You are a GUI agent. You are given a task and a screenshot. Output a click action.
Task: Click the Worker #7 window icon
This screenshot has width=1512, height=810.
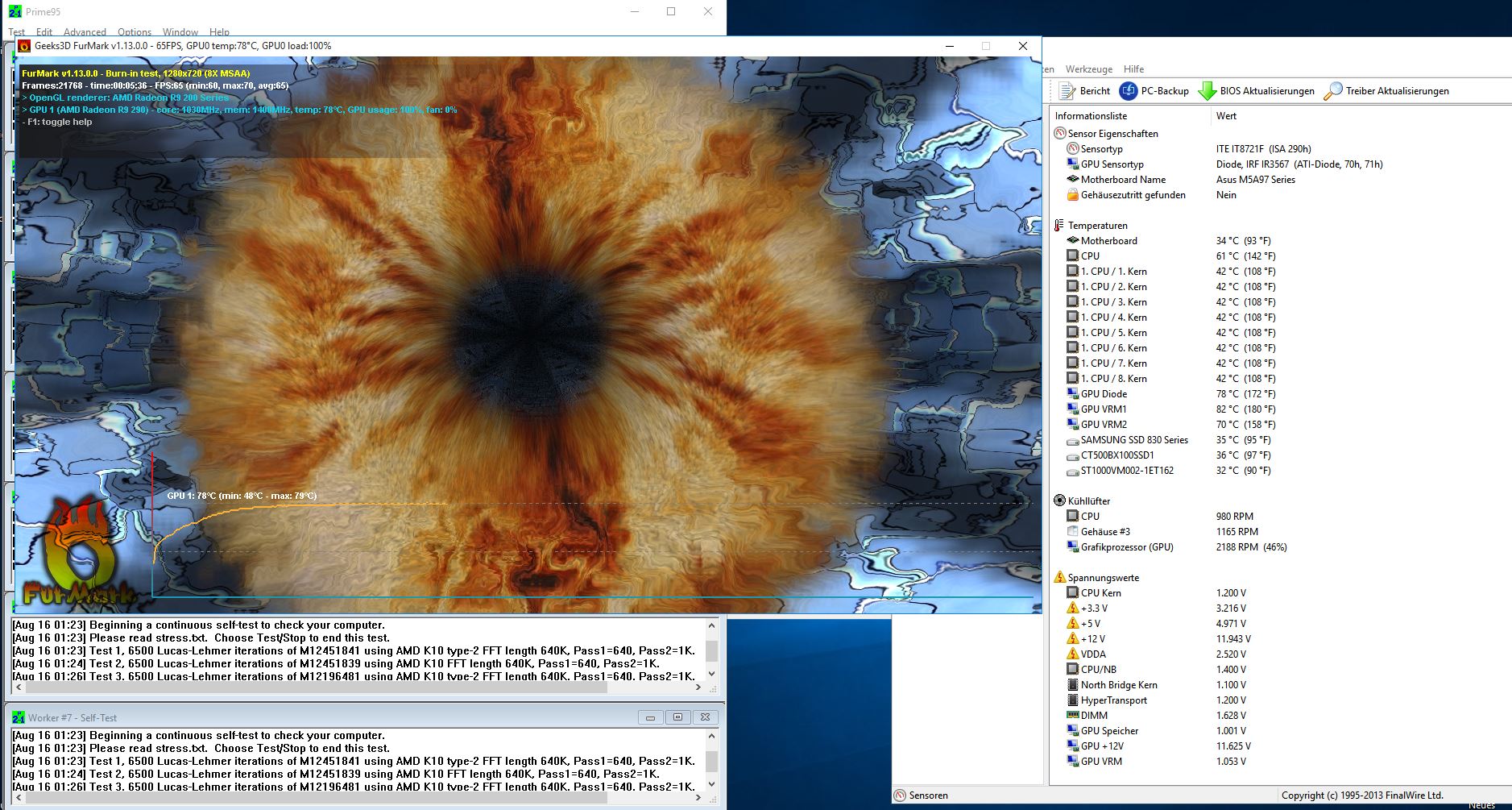pyautogui.click(x=19, y=717)
